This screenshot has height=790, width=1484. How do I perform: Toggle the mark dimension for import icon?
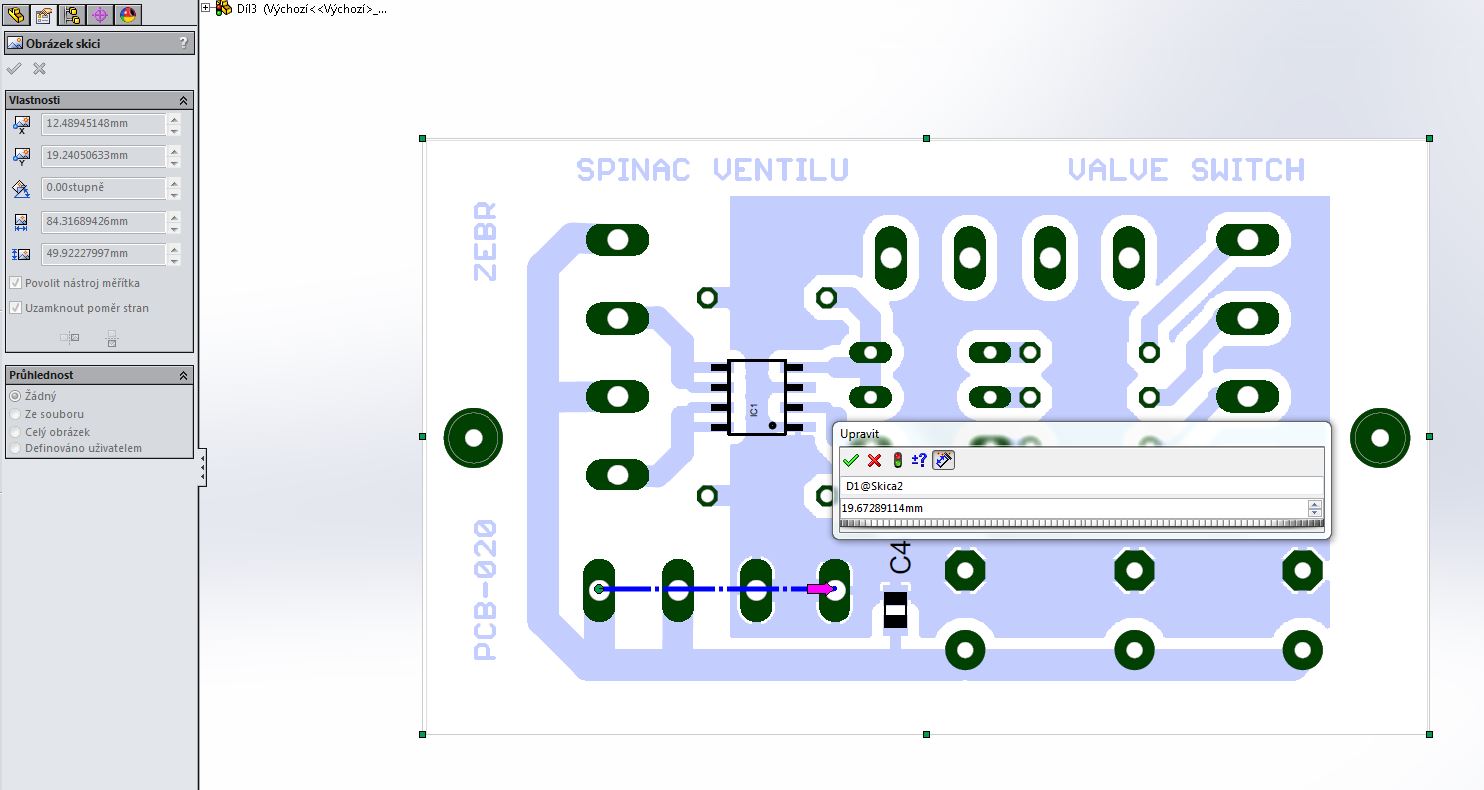pos(943,460)
